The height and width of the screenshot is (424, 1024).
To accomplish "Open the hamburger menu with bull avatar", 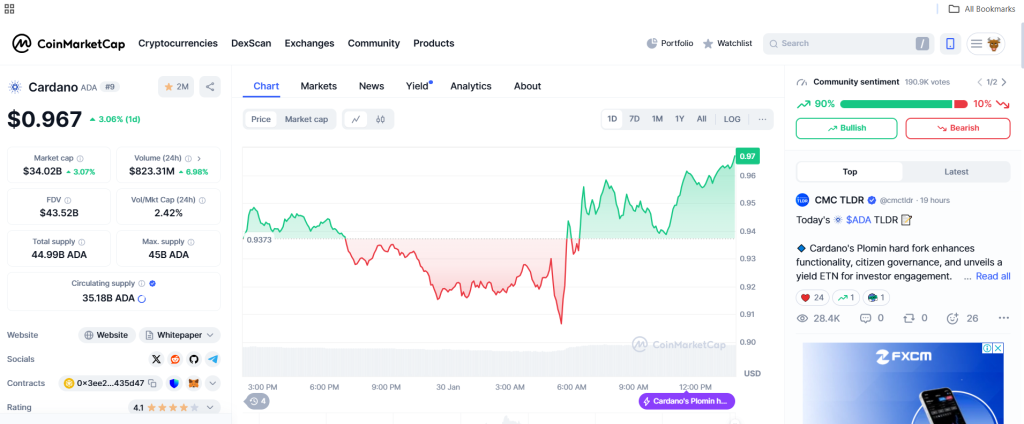I will (x=985, y=44).
